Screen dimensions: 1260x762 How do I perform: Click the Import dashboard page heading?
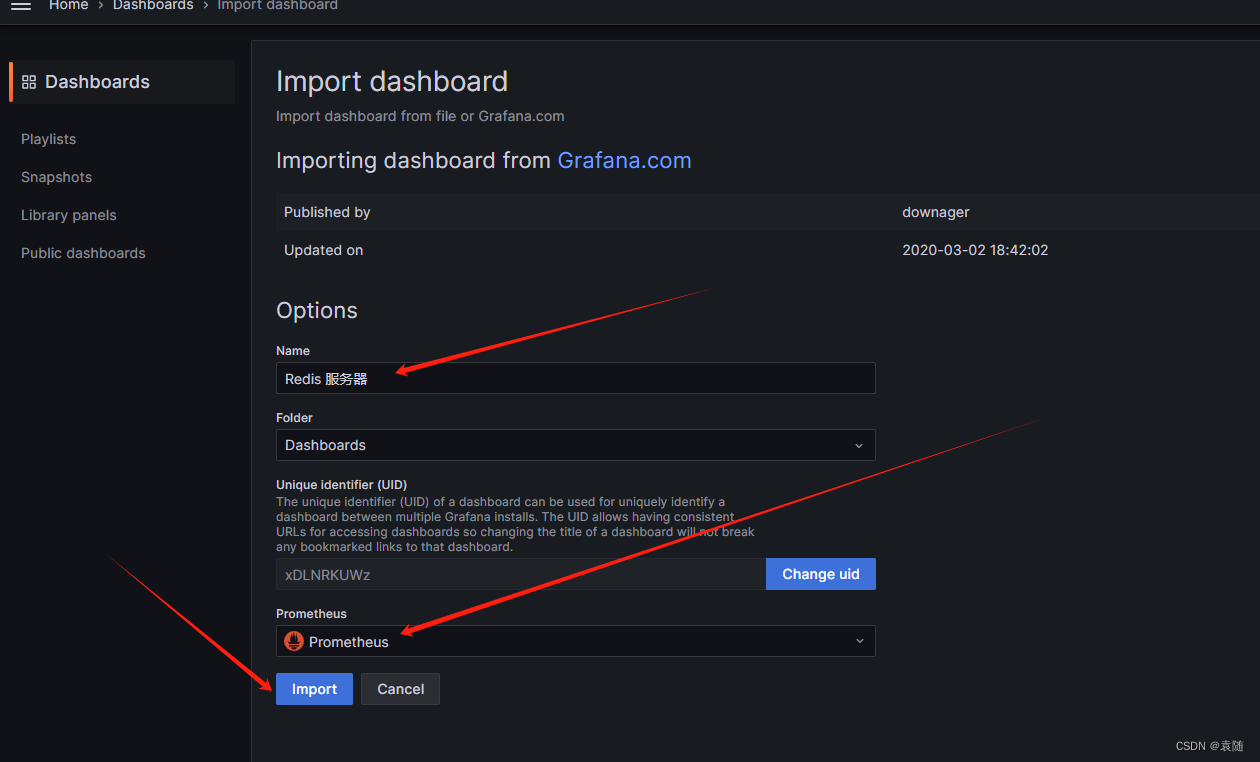point(392,81)
